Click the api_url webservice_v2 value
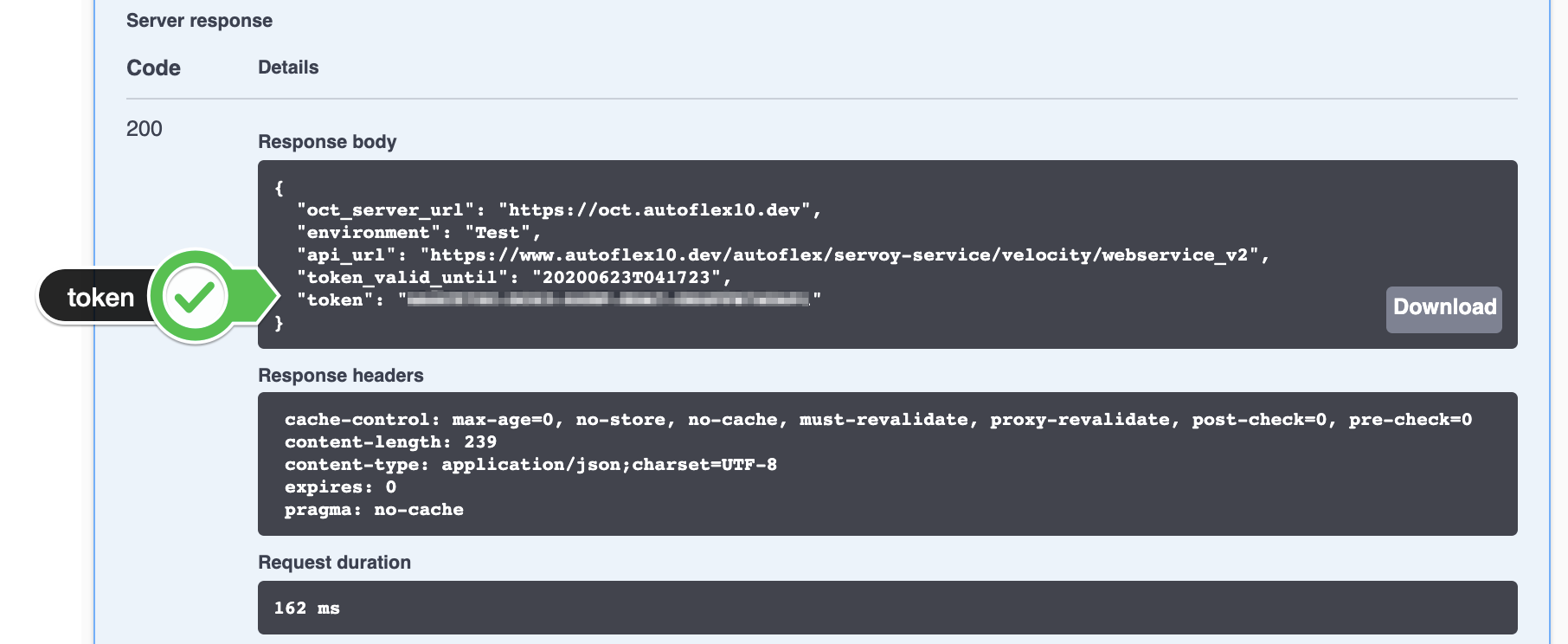Viewport: 1568px width, 644px height. [x=839, y=254]
